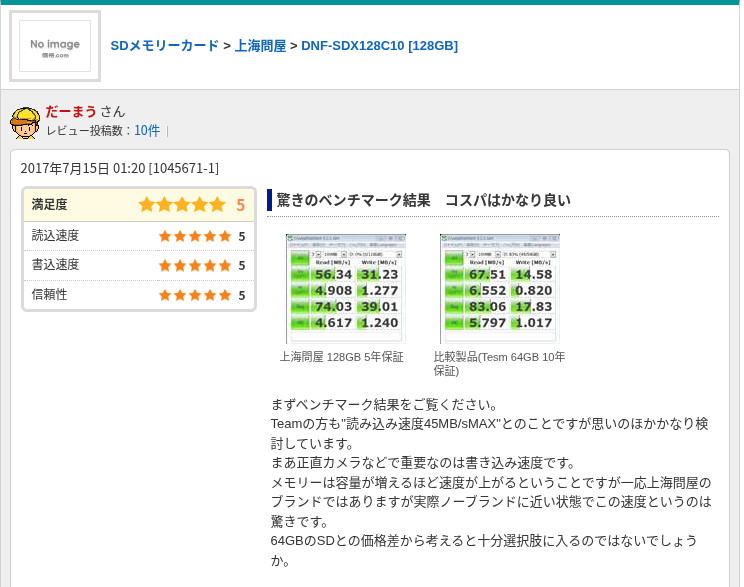
Task: Click the line まあ正直カメラなどで重要なのは
Action: pos(424,463)
